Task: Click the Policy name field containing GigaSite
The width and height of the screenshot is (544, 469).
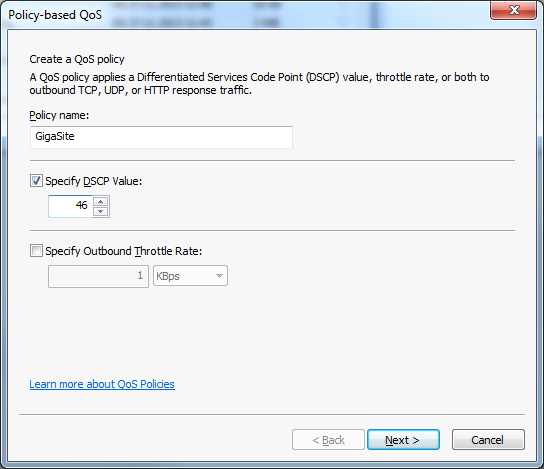Action: coord(161,137)
